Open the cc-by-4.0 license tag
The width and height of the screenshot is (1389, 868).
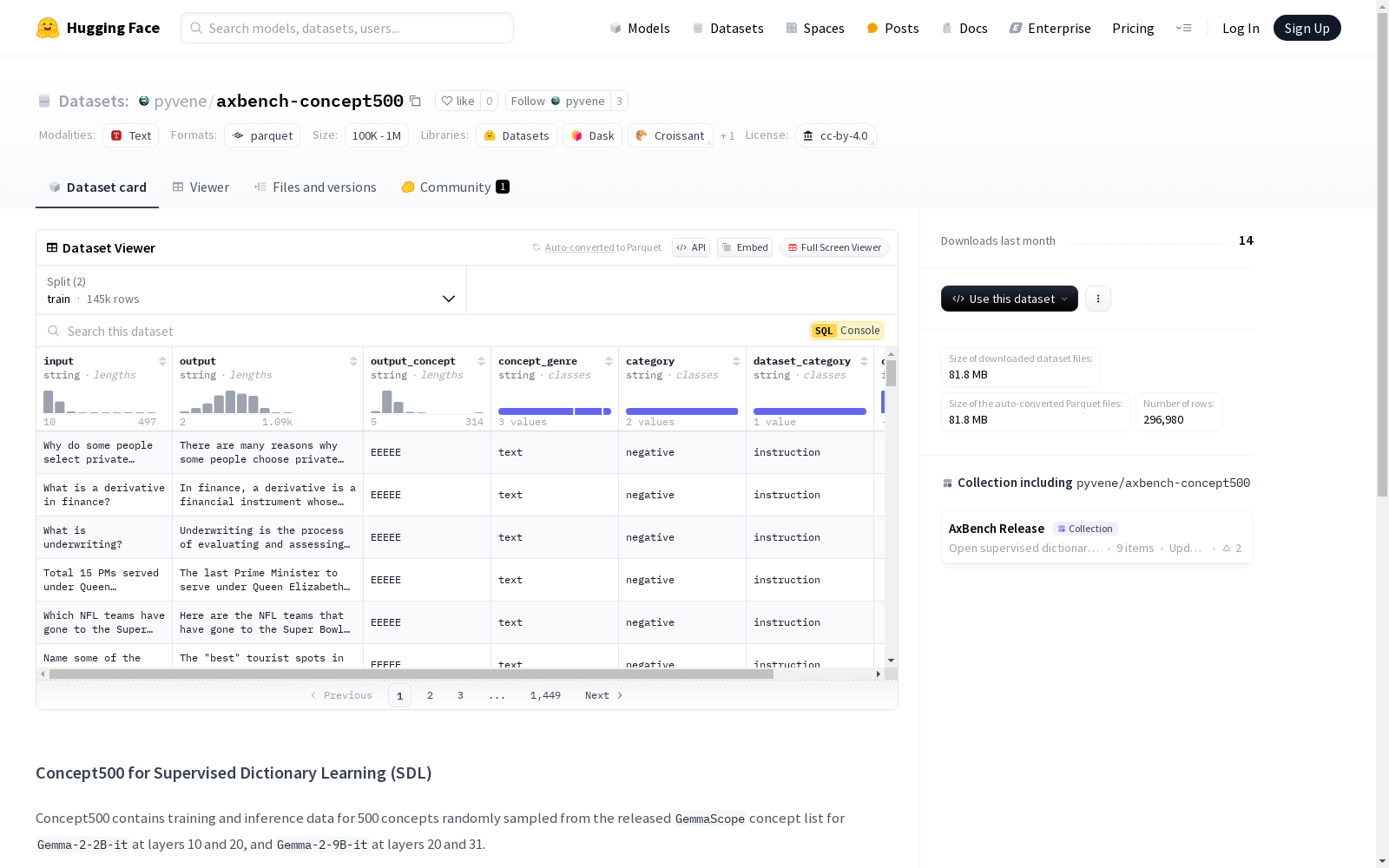[x=836, y=135]
